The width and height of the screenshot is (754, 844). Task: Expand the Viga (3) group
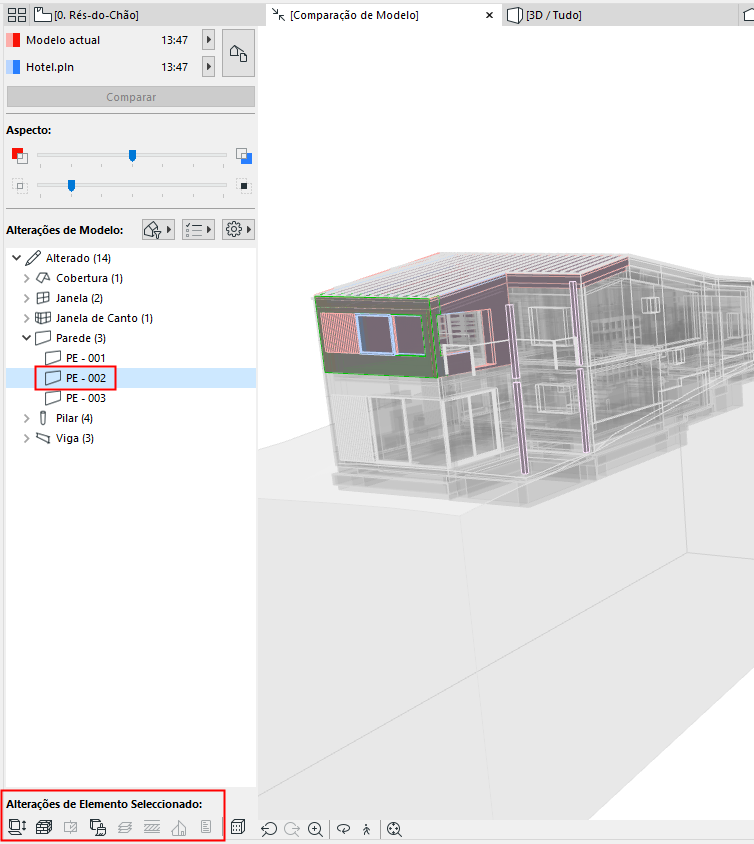pos(26,438)
